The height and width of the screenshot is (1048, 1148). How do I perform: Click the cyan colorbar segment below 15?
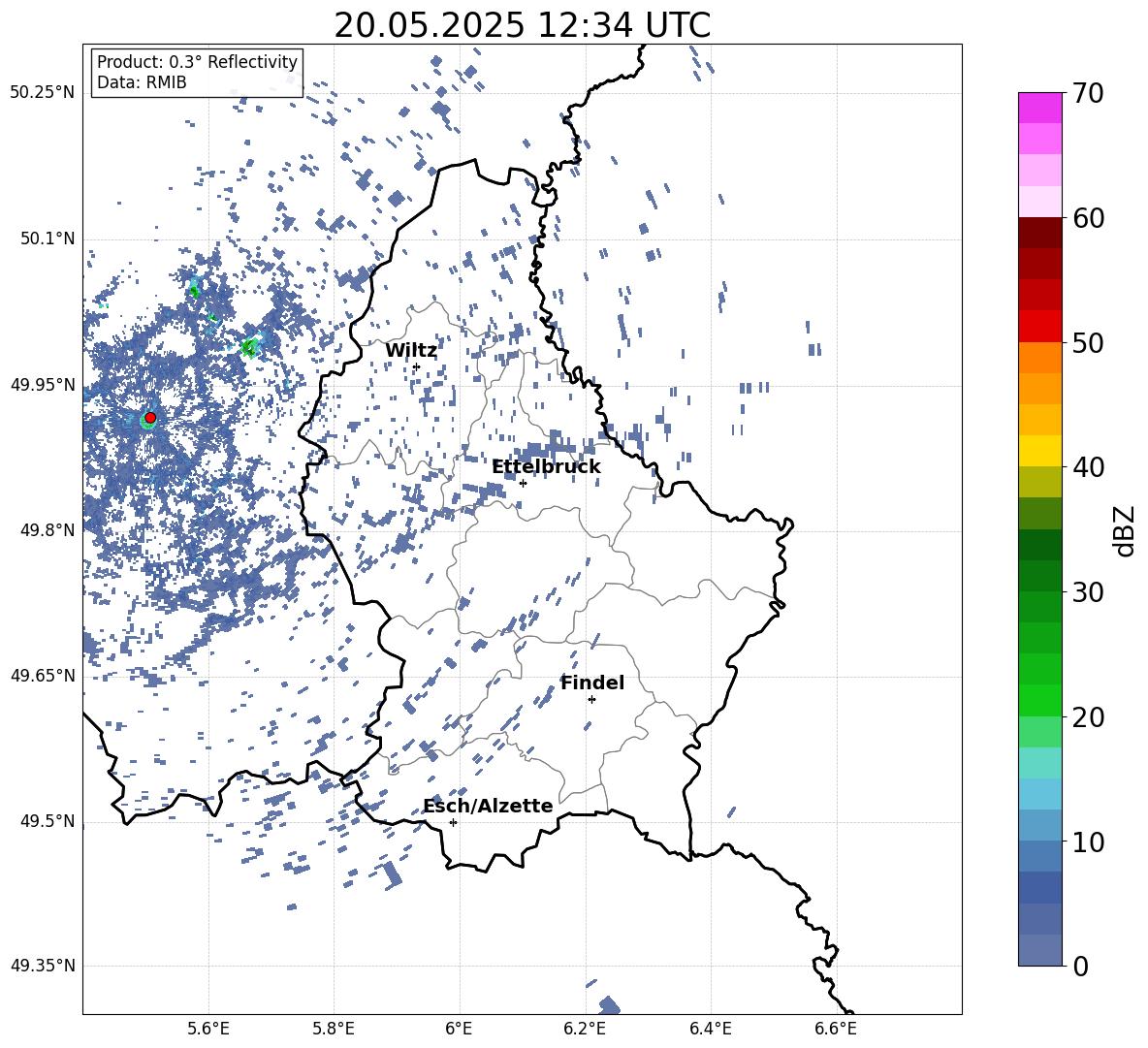(x=1039, y=794)
